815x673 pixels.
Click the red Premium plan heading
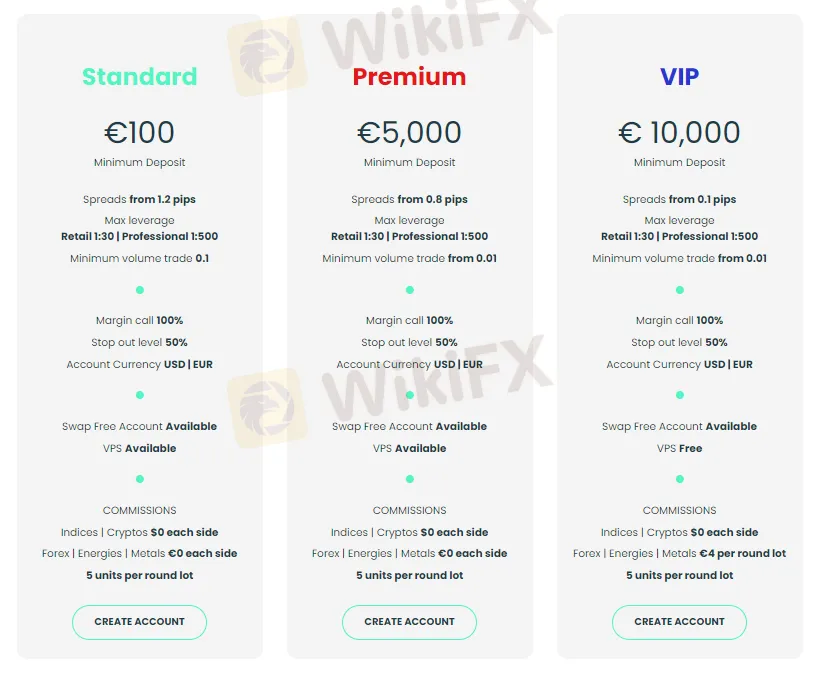pyautogui.click(x=409, y=77)
